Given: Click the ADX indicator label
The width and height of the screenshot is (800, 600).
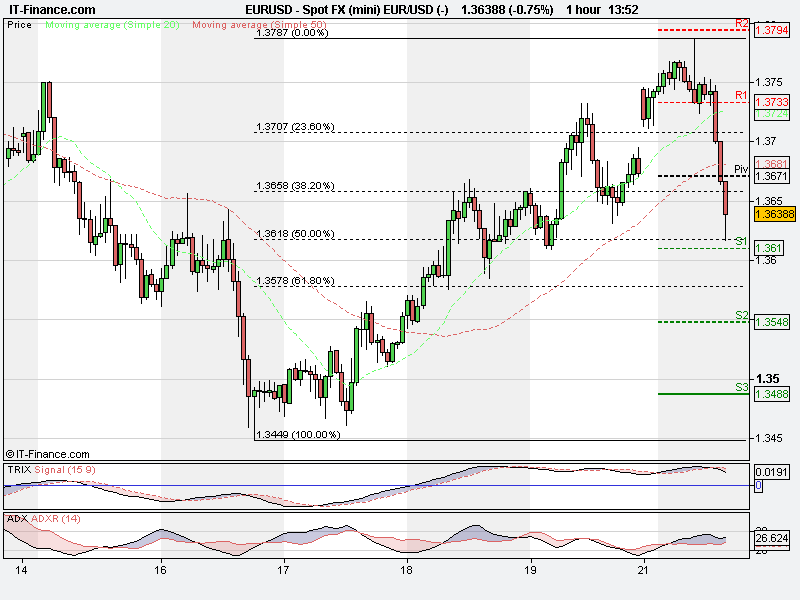Looking at the screenshot, I should 17,518.
